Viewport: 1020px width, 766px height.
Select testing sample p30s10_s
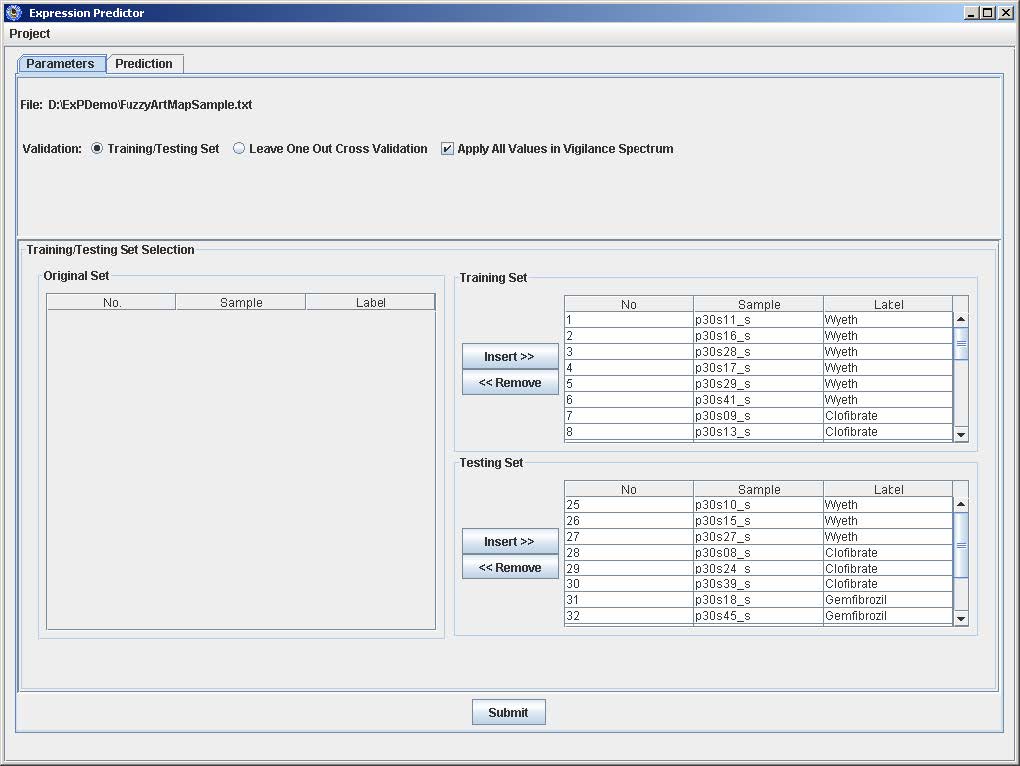tap(758, 505)
